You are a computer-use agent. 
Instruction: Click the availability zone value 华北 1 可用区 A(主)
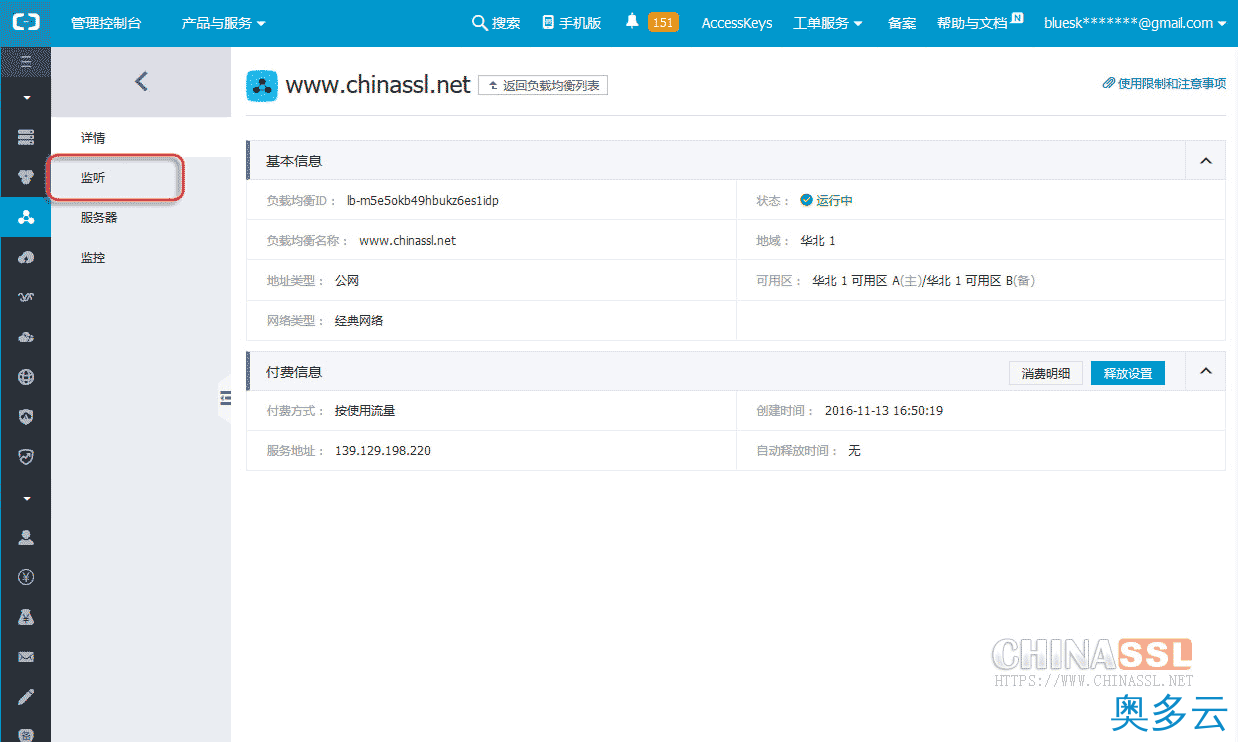click(866, 281)
